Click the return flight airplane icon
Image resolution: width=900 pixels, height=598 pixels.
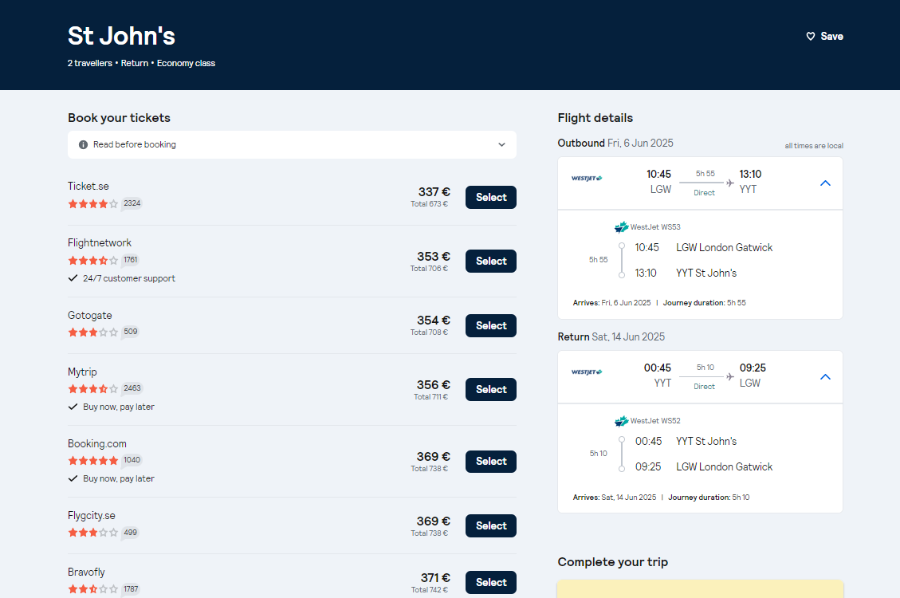[730, 377]
